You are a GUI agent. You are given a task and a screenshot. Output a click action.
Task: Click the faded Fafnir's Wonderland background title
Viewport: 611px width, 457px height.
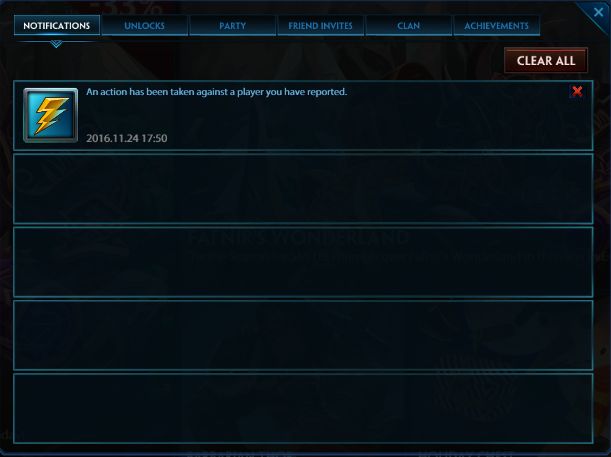pyautogui.click(x=298, y=238)
